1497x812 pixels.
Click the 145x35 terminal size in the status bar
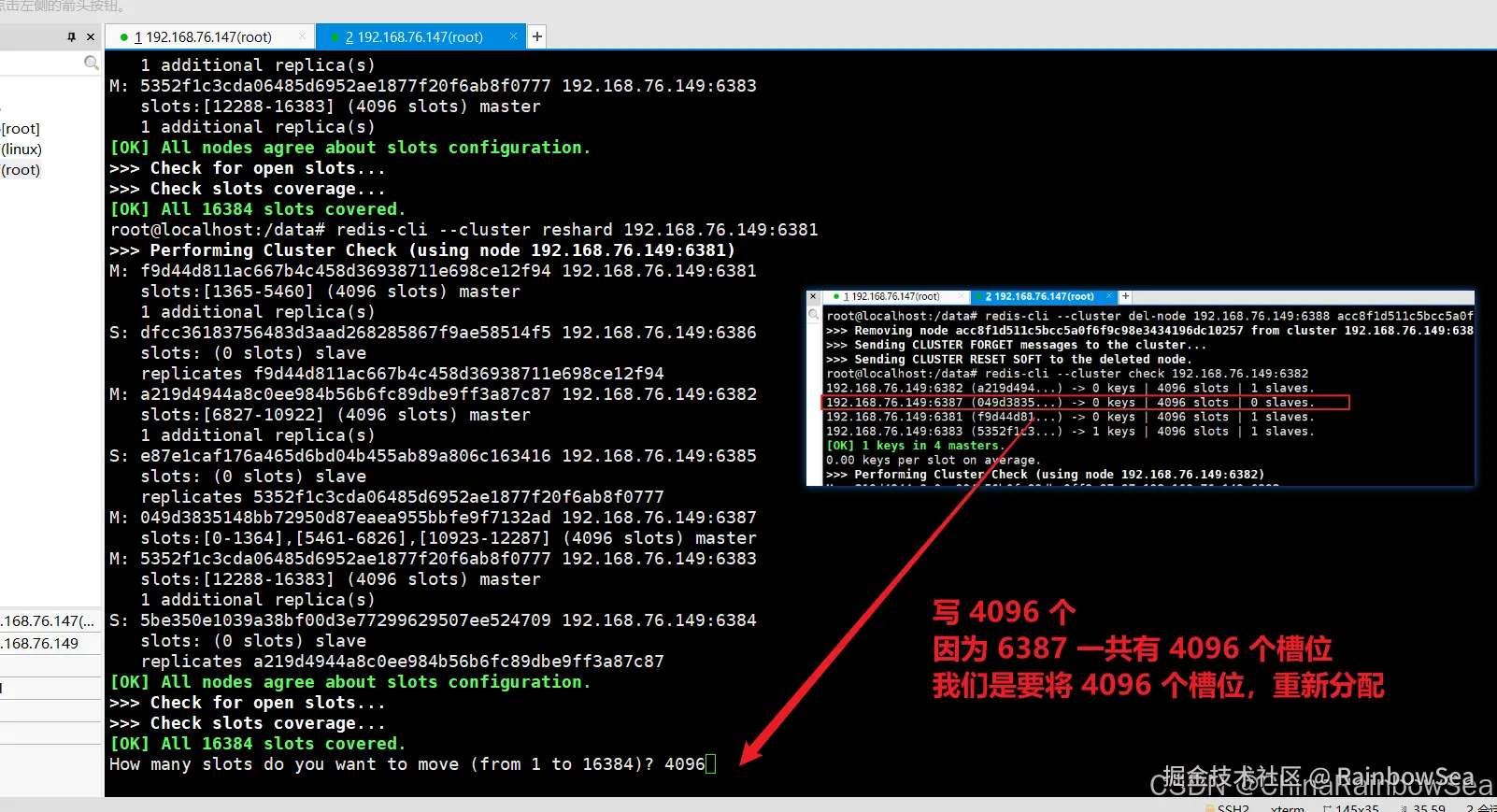point(1351,807)
